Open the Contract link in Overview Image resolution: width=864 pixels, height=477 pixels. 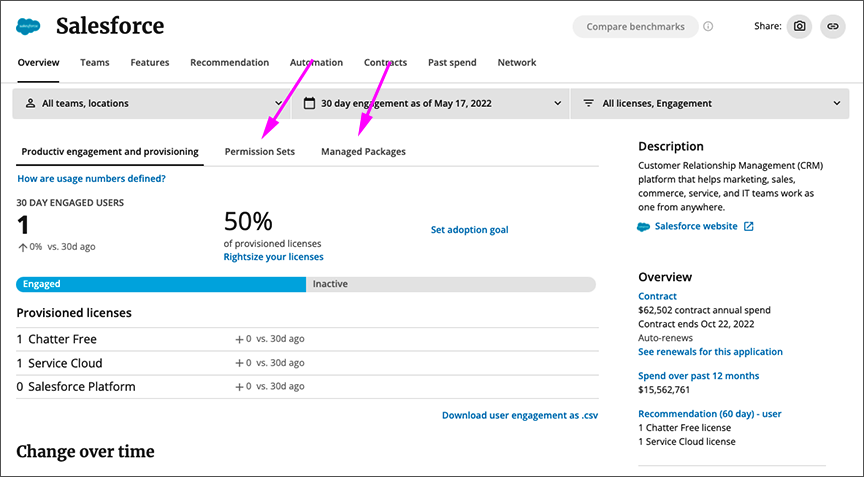(x=657, y=296)
